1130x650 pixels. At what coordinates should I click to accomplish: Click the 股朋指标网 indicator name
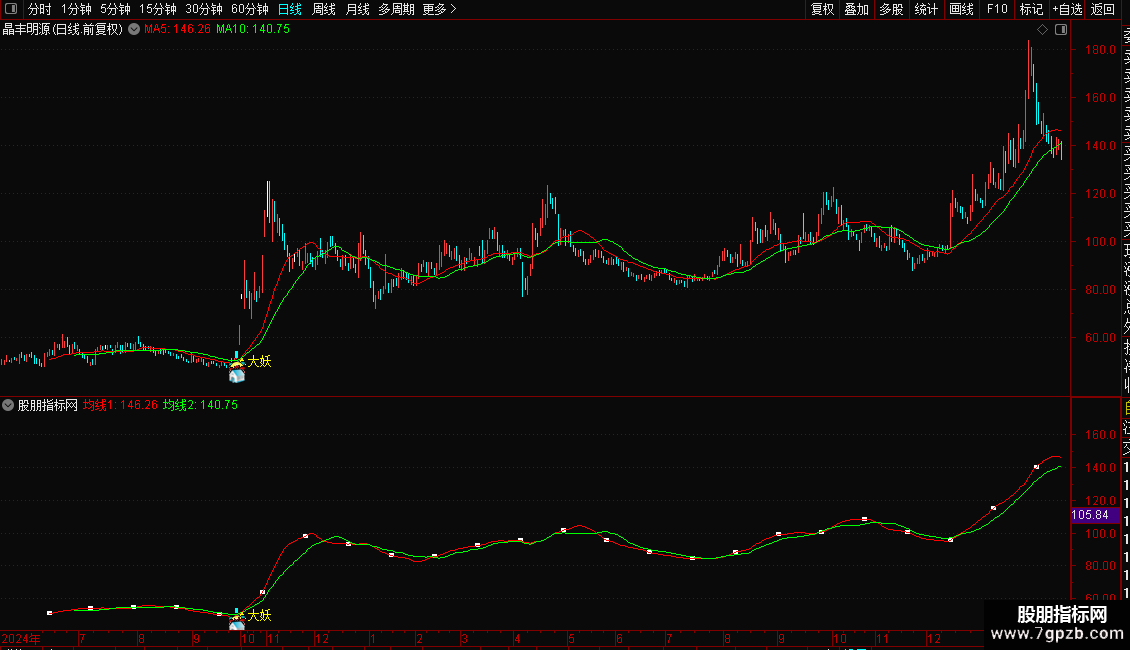coord(48,405)
